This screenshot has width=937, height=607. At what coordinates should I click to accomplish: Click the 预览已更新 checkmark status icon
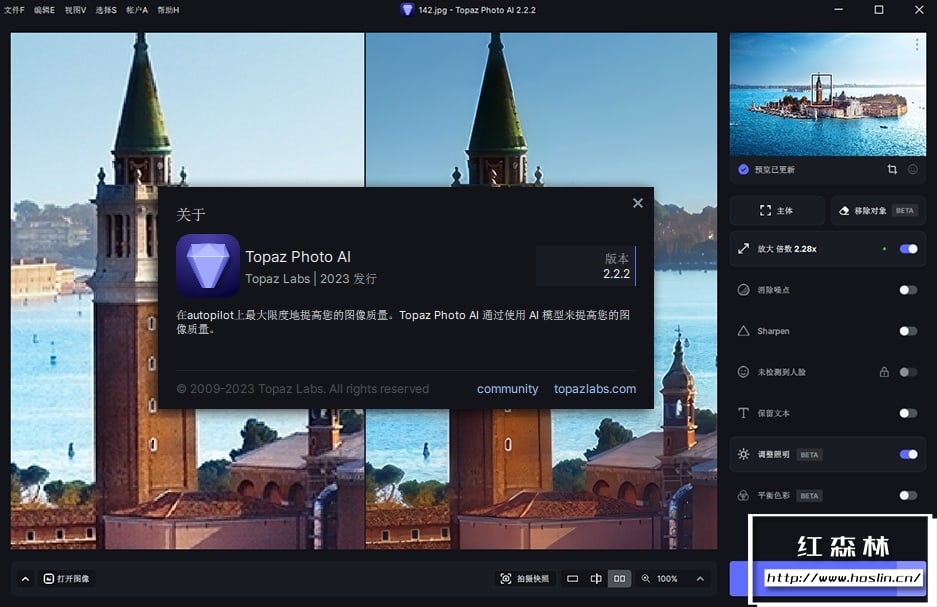click(743, 170)
